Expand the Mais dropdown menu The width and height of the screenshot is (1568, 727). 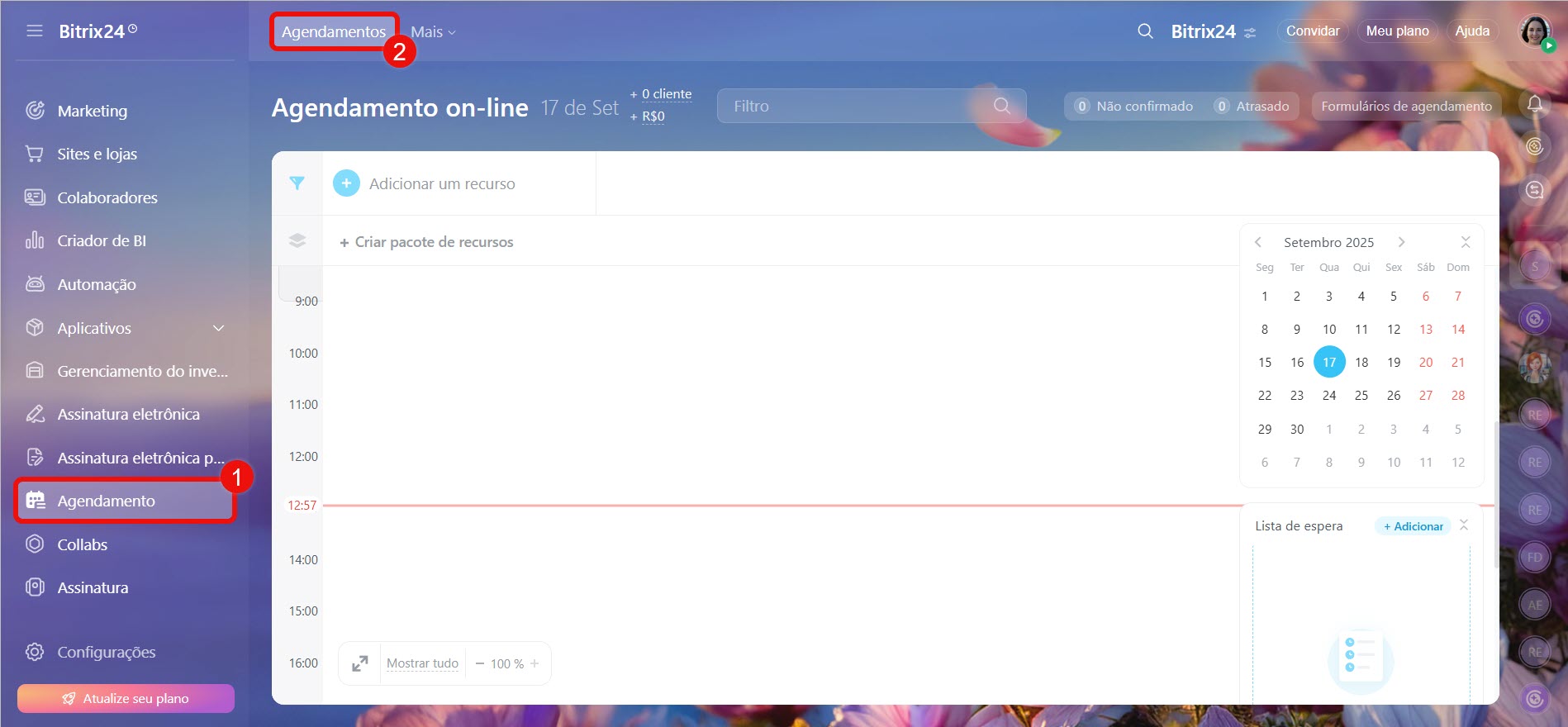point(433,32)
